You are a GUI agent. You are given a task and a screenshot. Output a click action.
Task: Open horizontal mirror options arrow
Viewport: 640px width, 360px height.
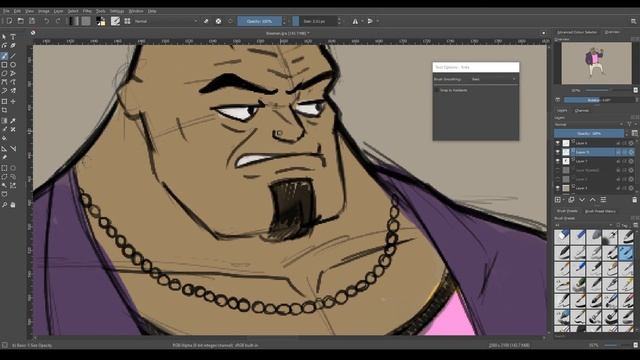[x=362, y=21]
